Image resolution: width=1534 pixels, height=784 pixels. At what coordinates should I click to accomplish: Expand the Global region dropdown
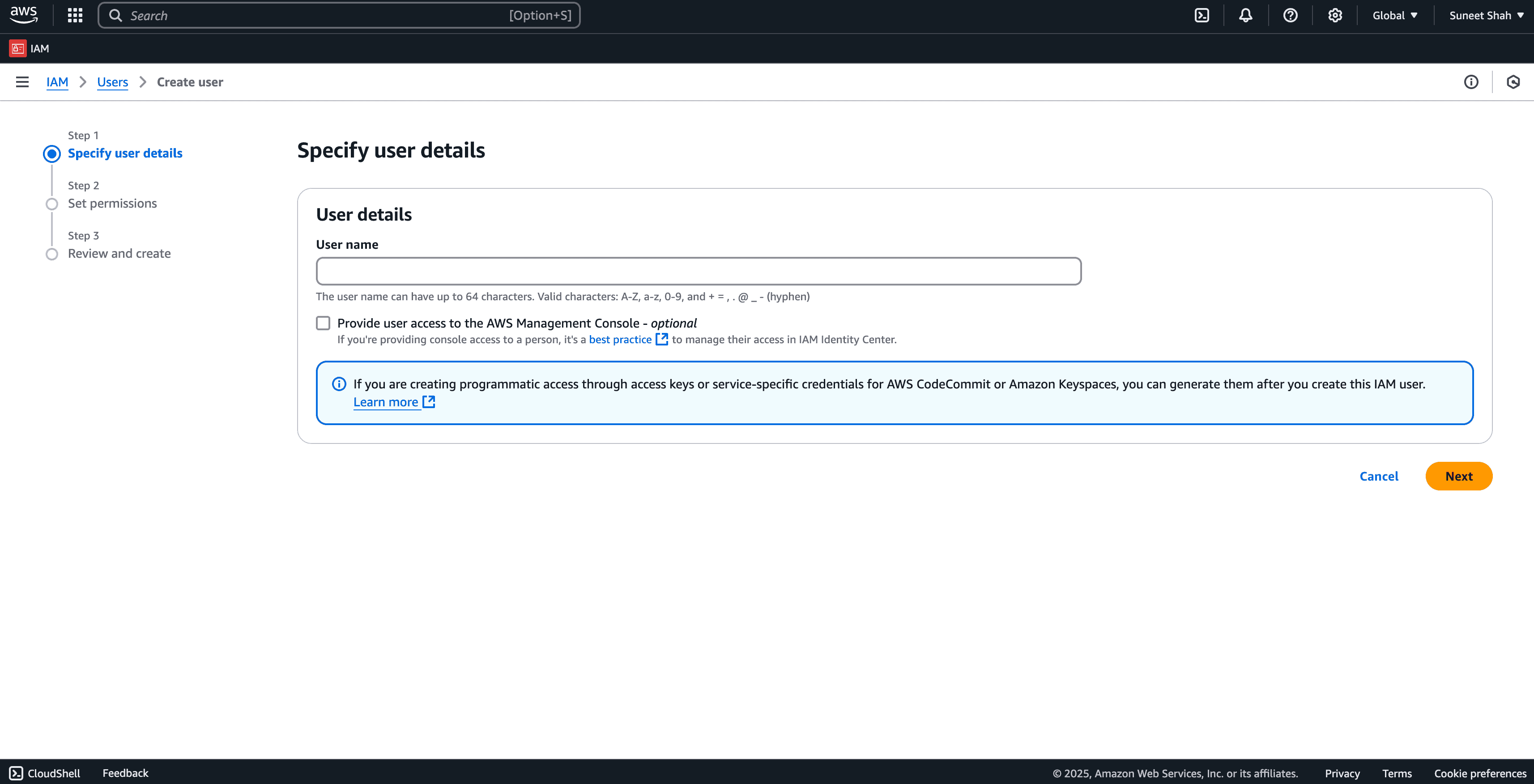pyautogui.click(x=1395, y=16)
